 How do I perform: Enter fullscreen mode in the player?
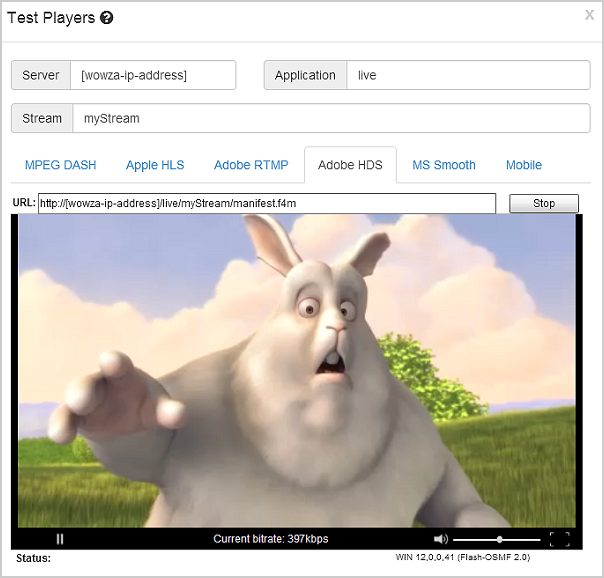560,539
